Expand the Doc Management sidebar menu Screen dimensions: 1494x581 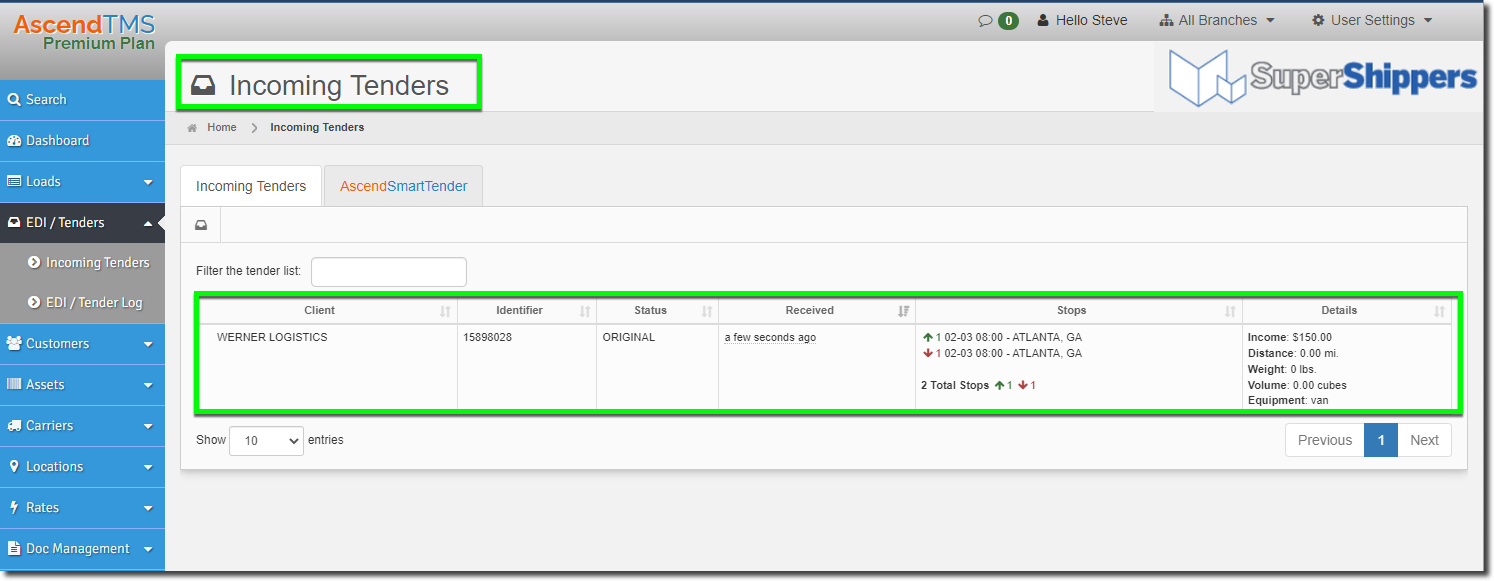[x=148, y=549]
